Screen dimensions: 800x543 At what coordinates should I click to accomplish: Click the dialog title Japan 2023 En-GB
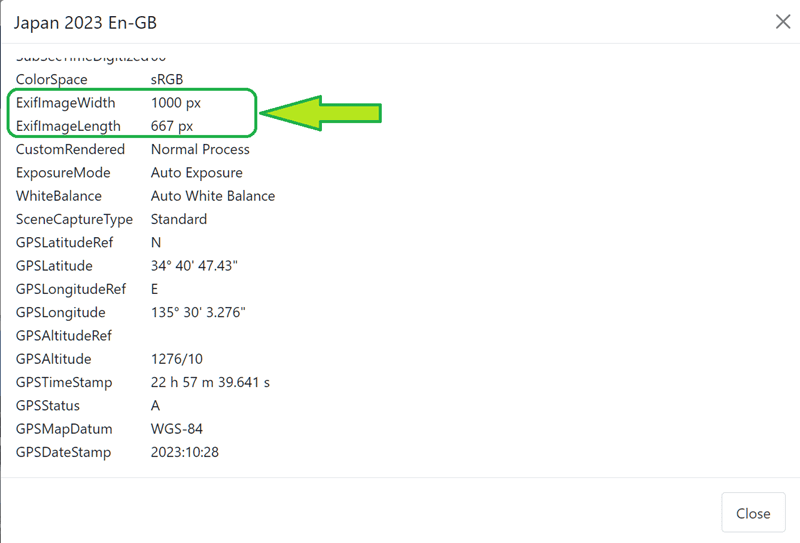pyautogui.click(x=85, y=22)
